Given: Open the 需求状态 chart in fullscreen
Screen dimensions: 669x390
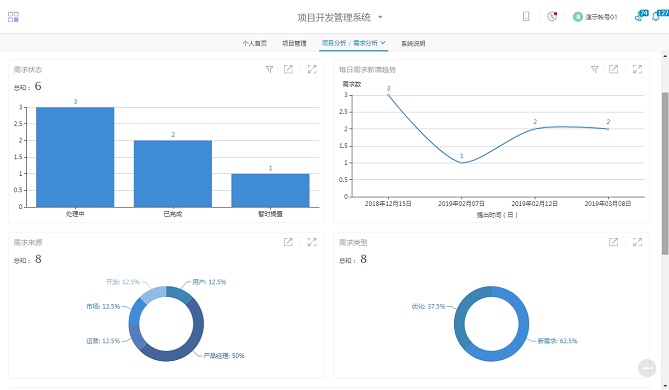Looking at the screenshot, I should point(312,69).
